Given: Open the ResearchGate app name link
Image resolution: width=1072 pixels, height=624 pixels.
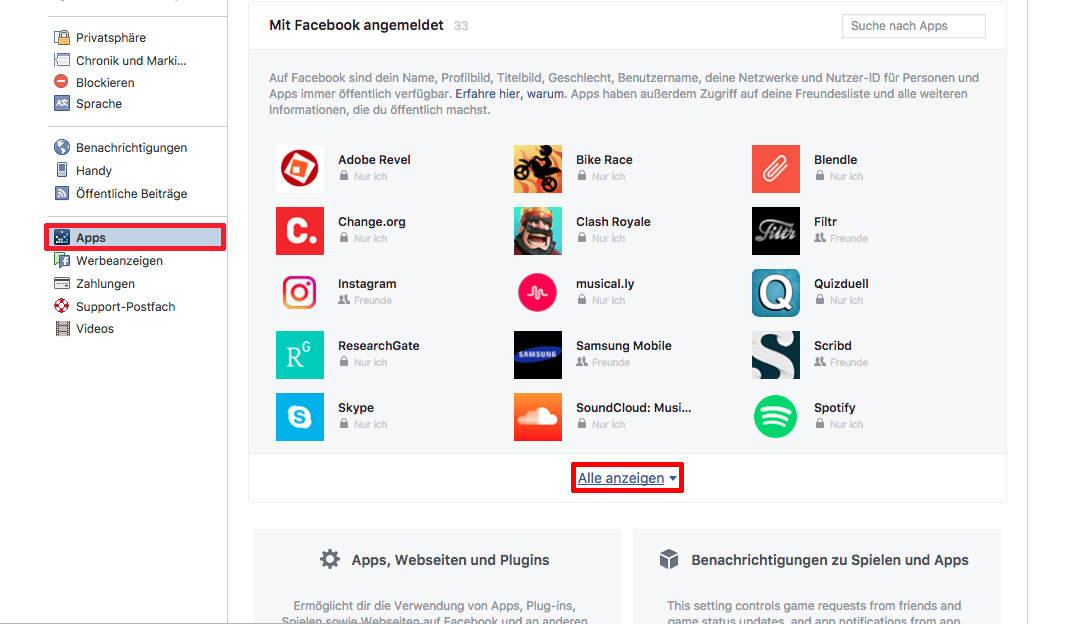Looking at the screenshot, I should pyautogui.click(x=379, y=345).
